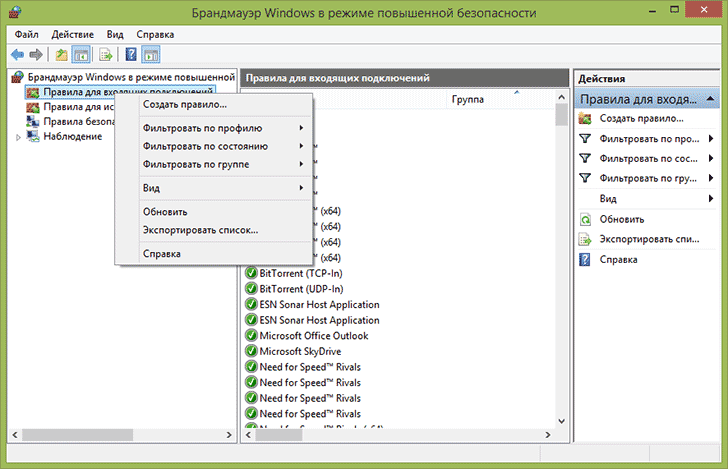728x469 pixels.
Task: Click Фильтровать по сос... in actions pane
Action: click(648, 159)
